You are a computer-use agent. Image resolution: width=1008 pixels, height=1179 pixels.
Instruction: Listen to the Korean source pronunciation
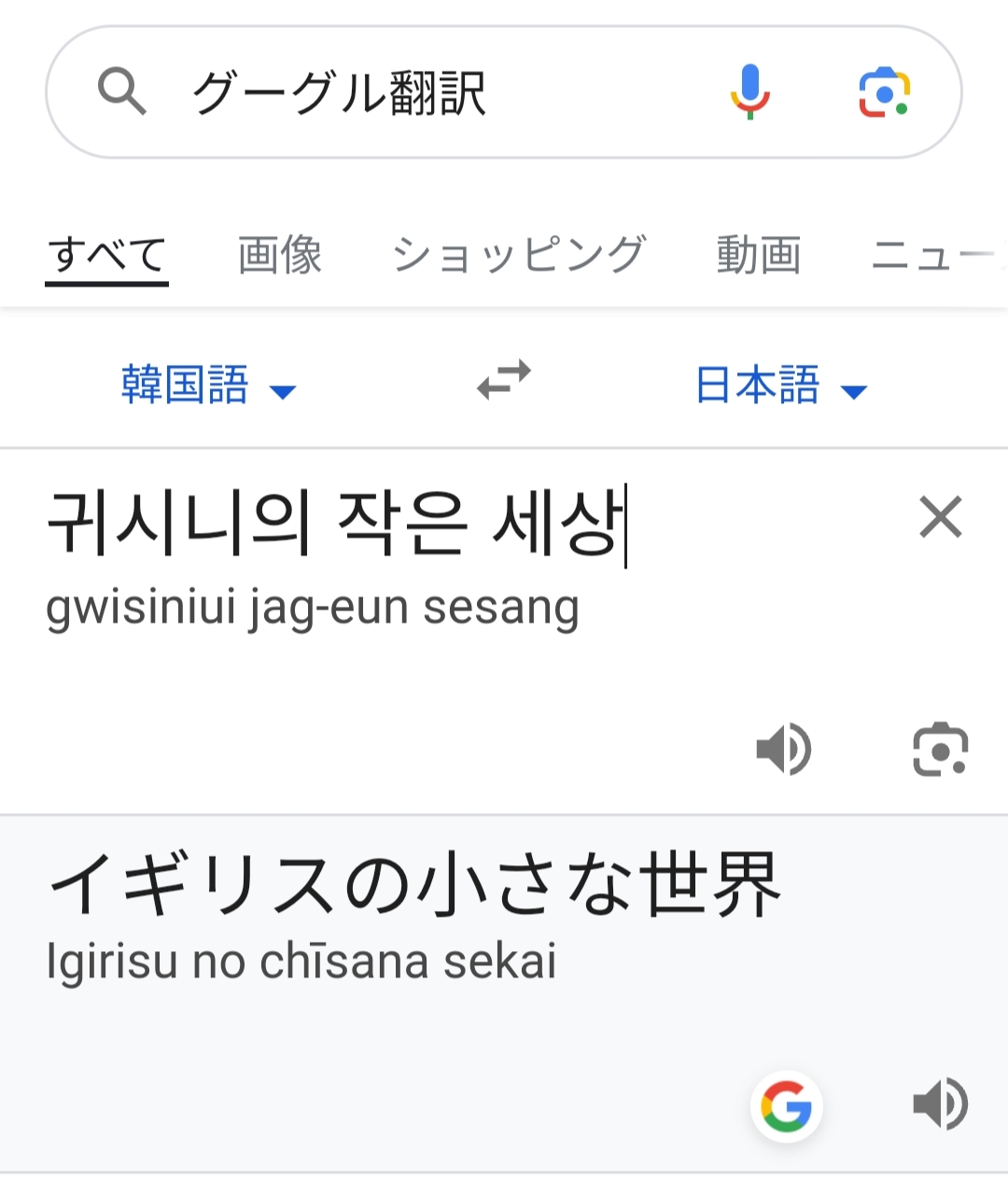click(x=783, y=749)
